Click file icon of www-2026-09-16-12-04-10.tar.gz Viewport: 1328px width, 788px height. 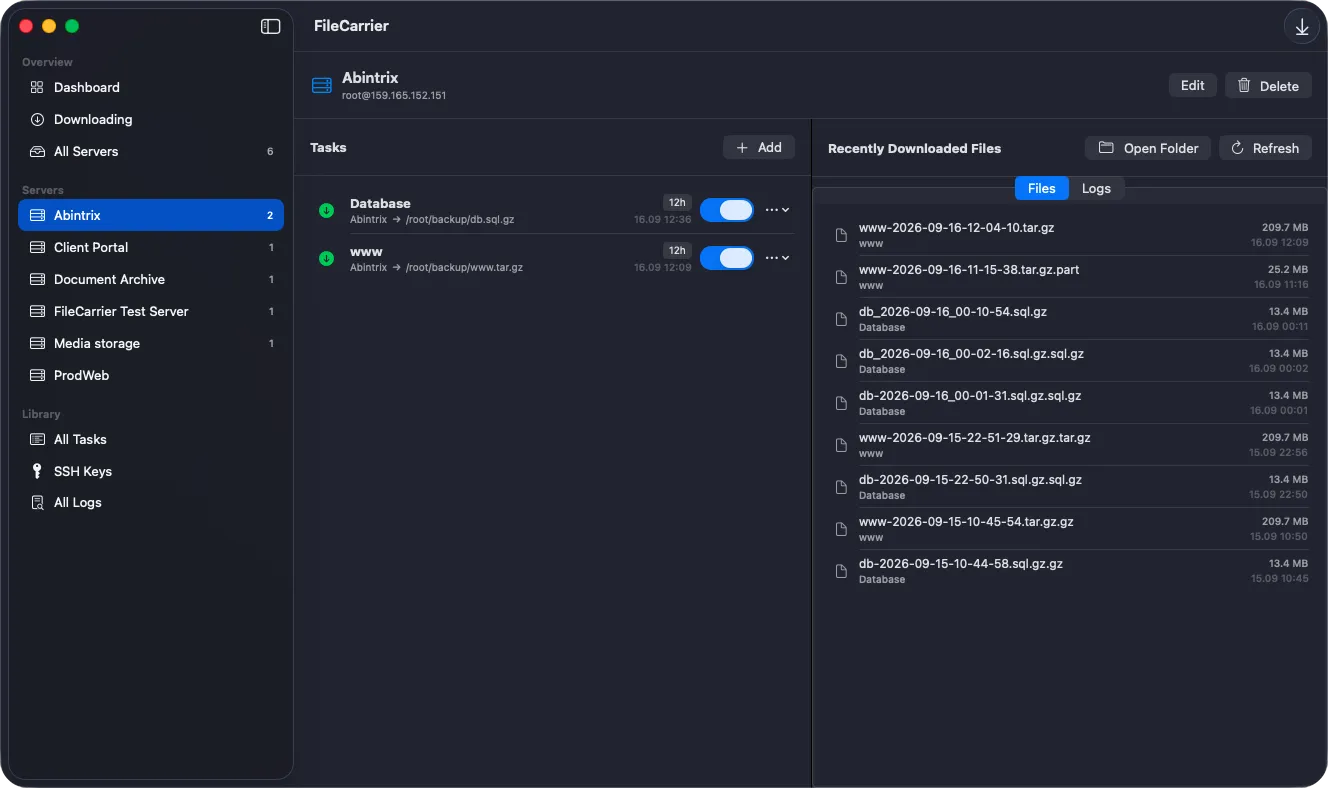(841, 235)
